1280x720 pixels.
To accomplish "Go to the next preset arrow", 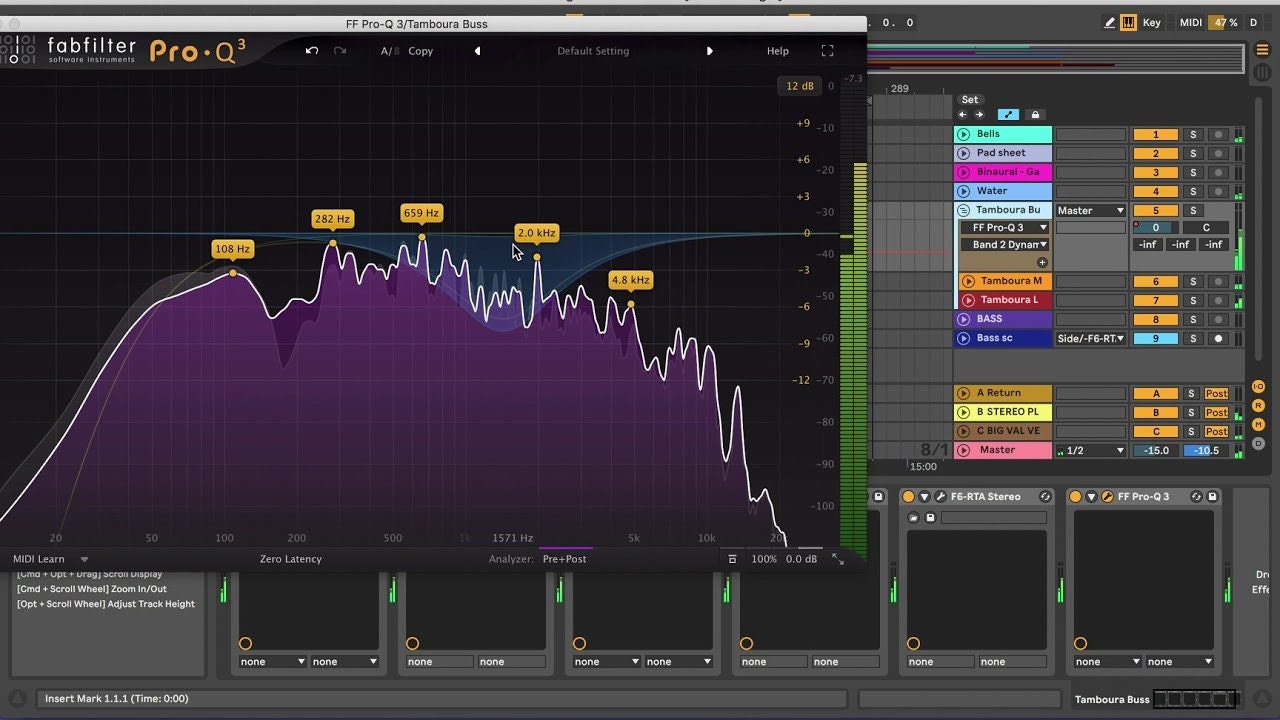I will tap(710, 51).
